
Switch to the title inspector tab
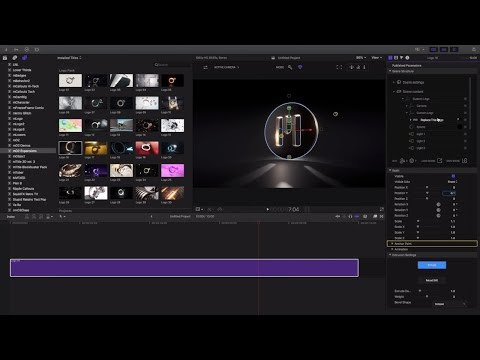coord(390,58)
